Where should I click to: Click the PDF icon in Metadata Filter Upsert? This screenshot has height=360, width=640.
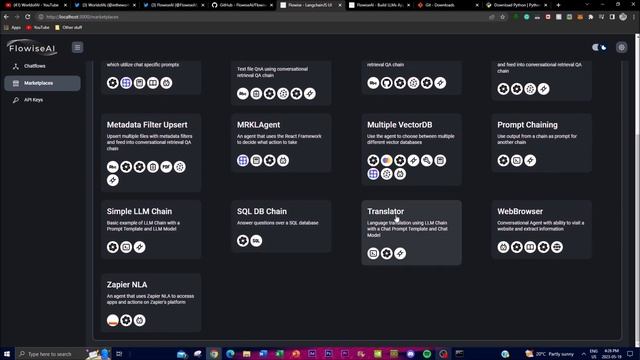coord(166,167)
